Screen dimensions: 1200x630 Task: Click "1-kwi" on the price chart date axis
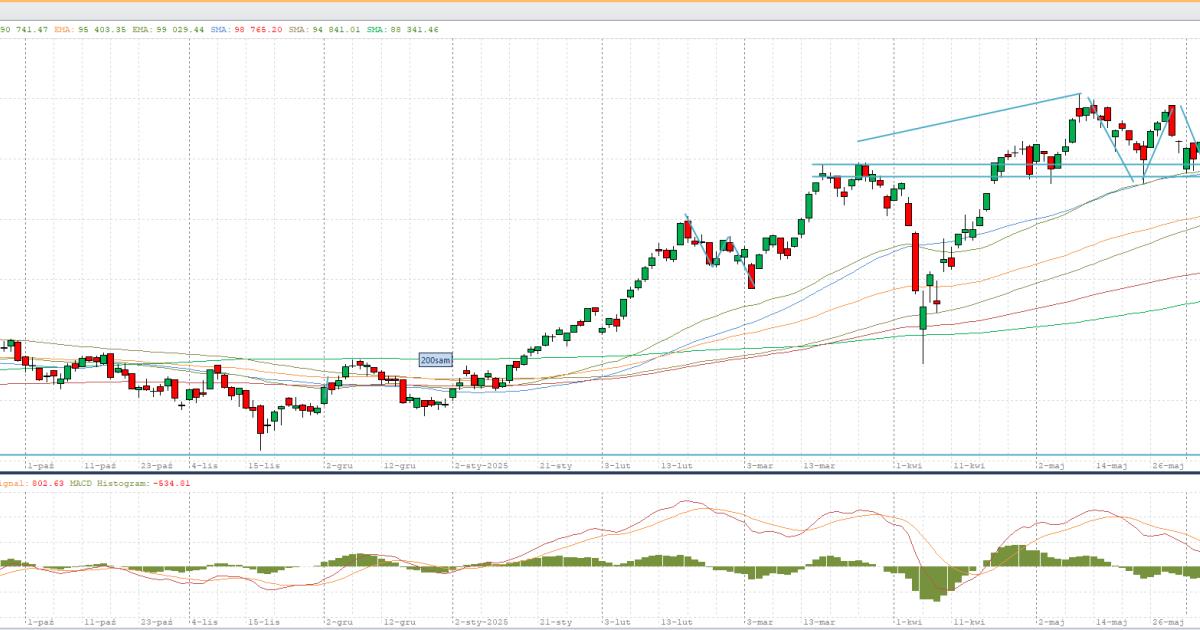[908, 466]
